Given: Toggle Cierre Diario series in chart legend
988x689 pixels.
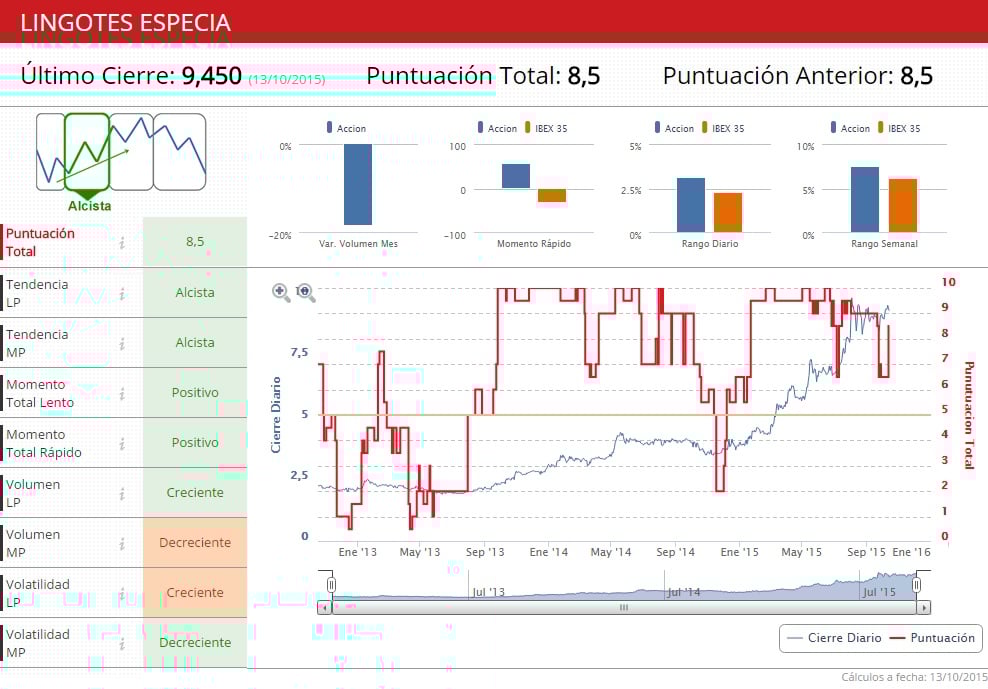Looking at the screenshot, I should click(x=834, y=638).
